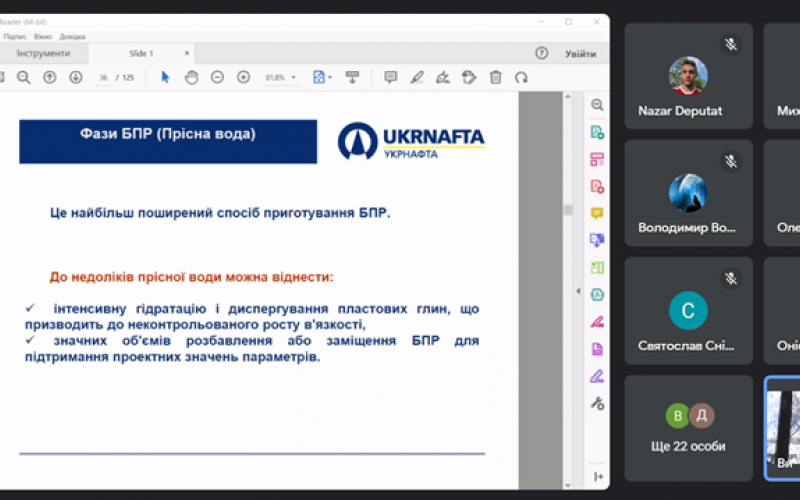Click the UKRNAFTA logo on the slide

pos(411,141)
